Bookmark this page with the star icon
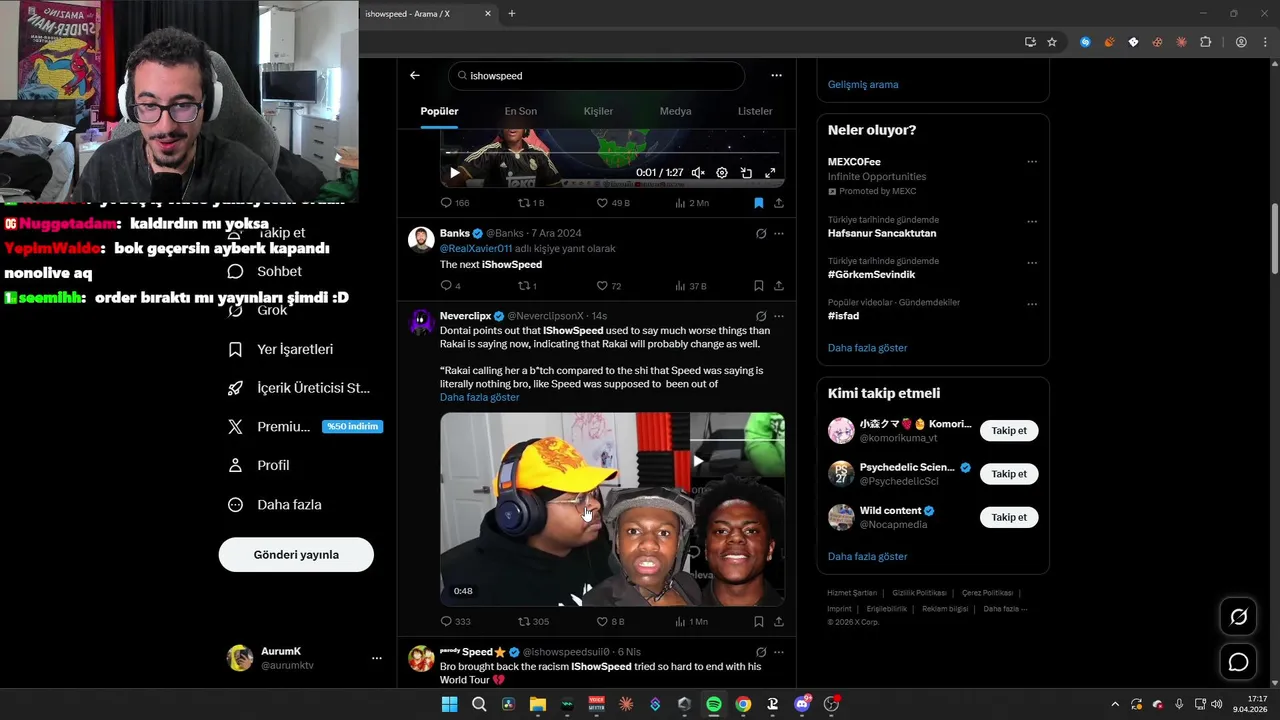Image resolution: width=1280 pixels, height=720 pixels. click(x=1052, y=42)
